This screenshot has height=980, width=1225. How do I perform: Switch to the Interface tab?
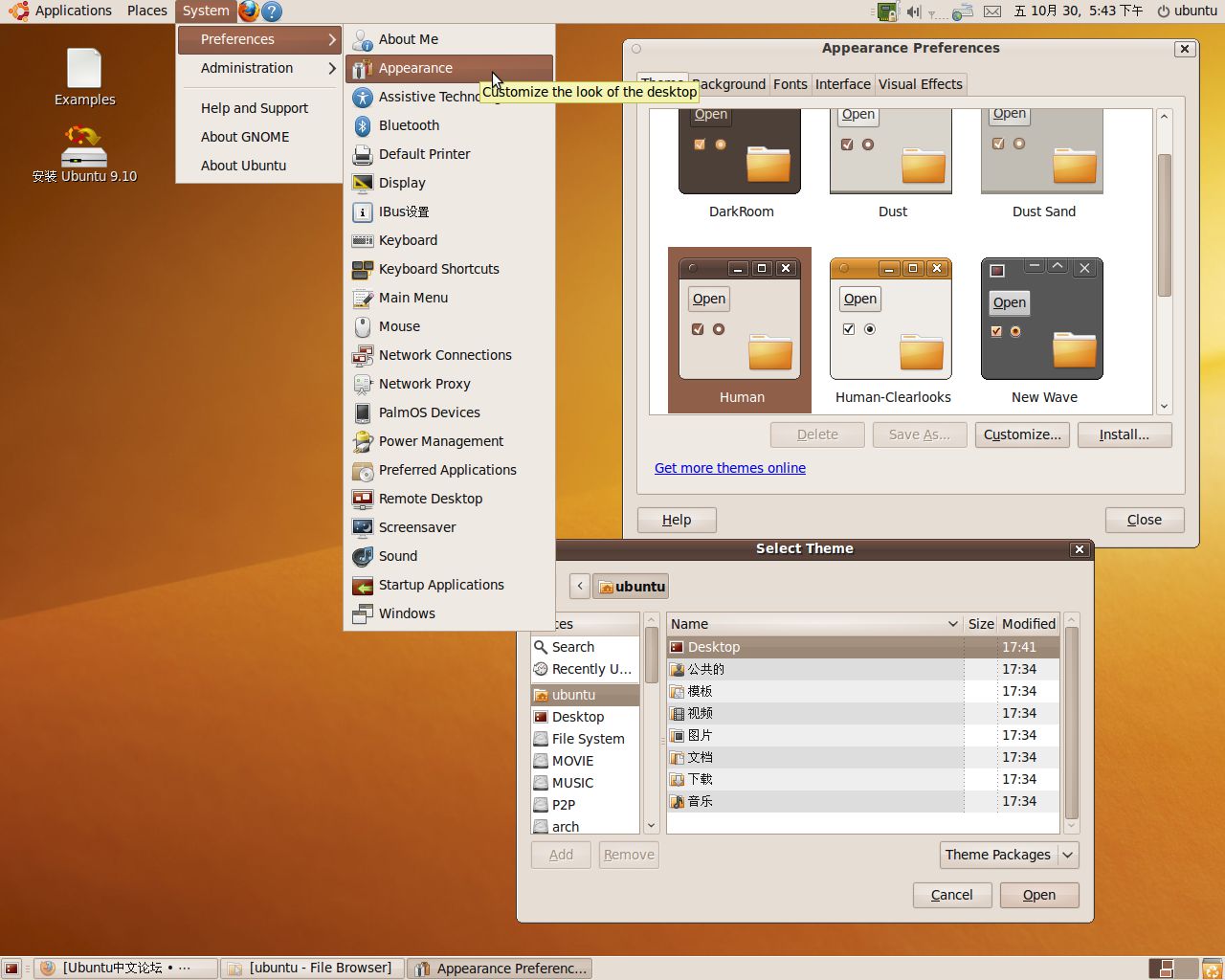pyautogui.click(x=843, y=84)
